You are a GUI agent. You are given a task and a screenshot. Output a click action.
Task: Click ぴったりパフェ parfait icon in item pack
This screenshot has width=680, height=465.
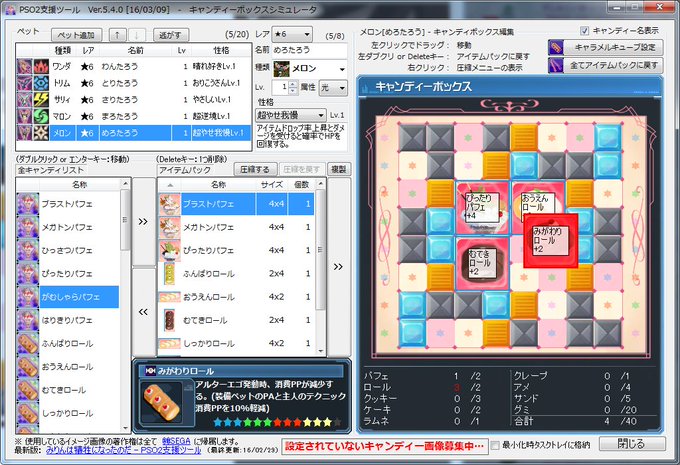pos(170,250)
